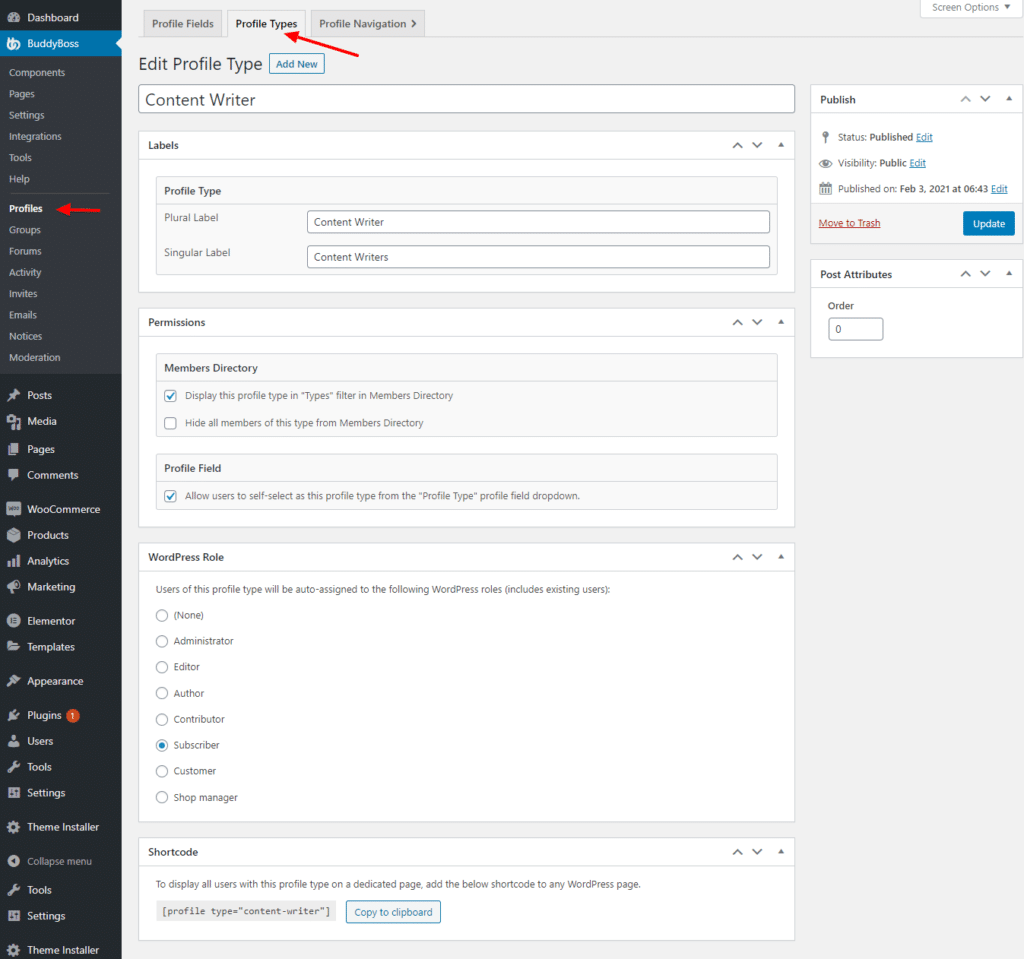
Task: Click the Elementor icon
Action: tap(13, 621)
